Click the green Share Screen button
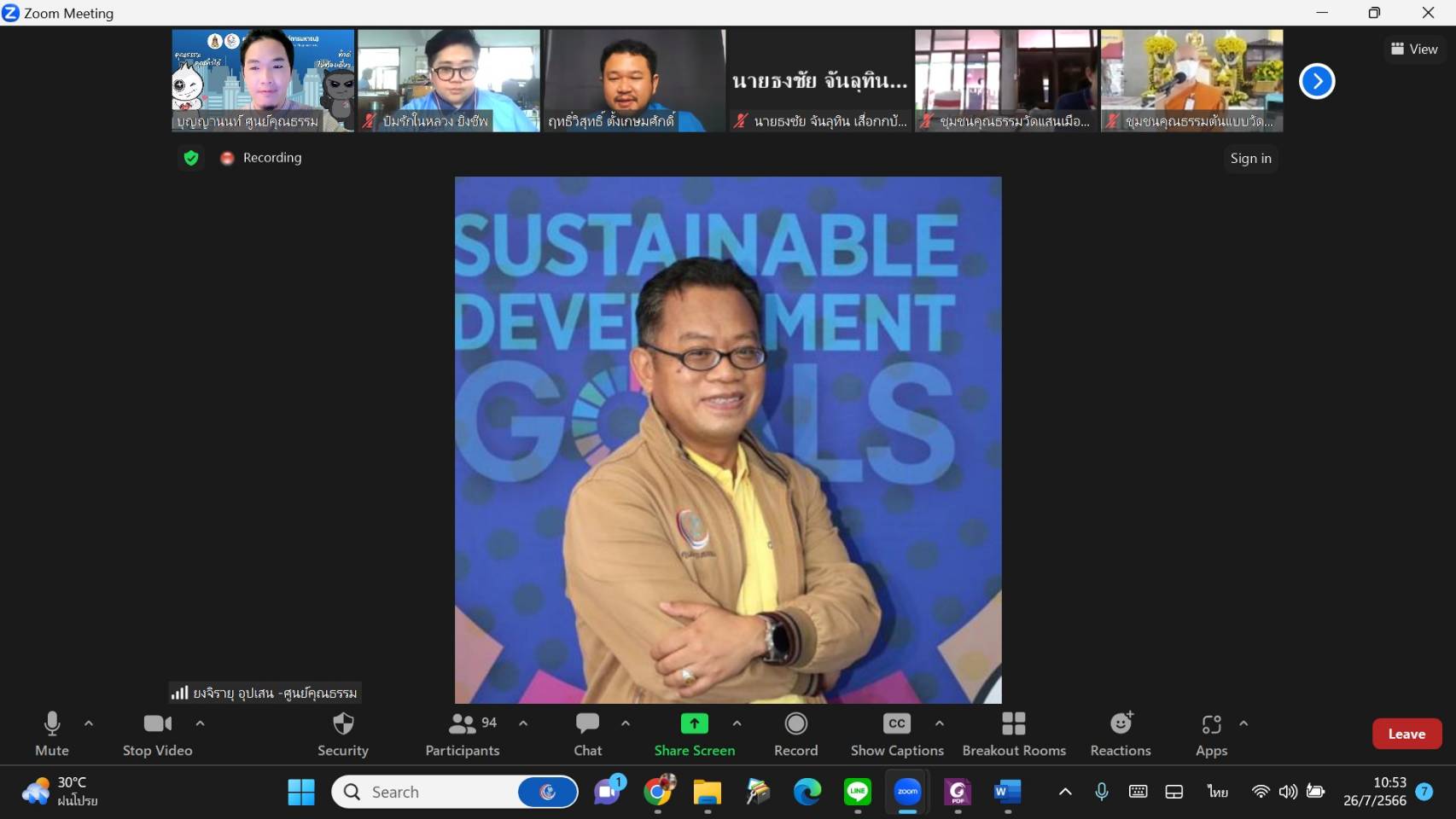 [695, 734]
